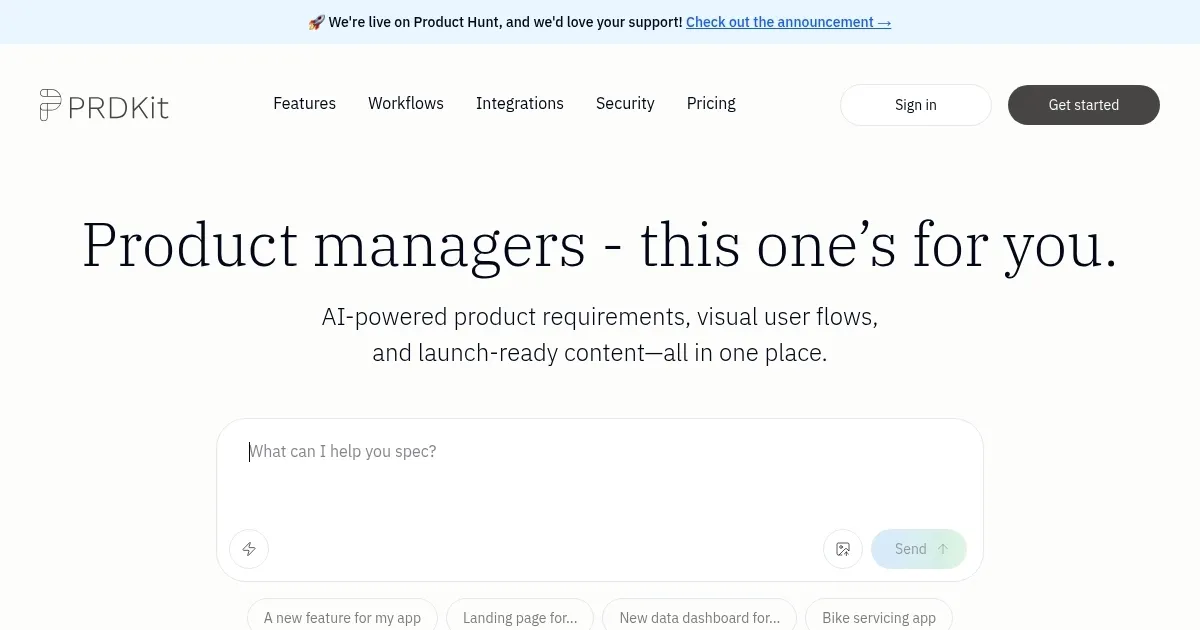Select Security in the top navigation
The height and width of the screenshot is (630, 1200).
pyautogui.click(x=625, y=104)
